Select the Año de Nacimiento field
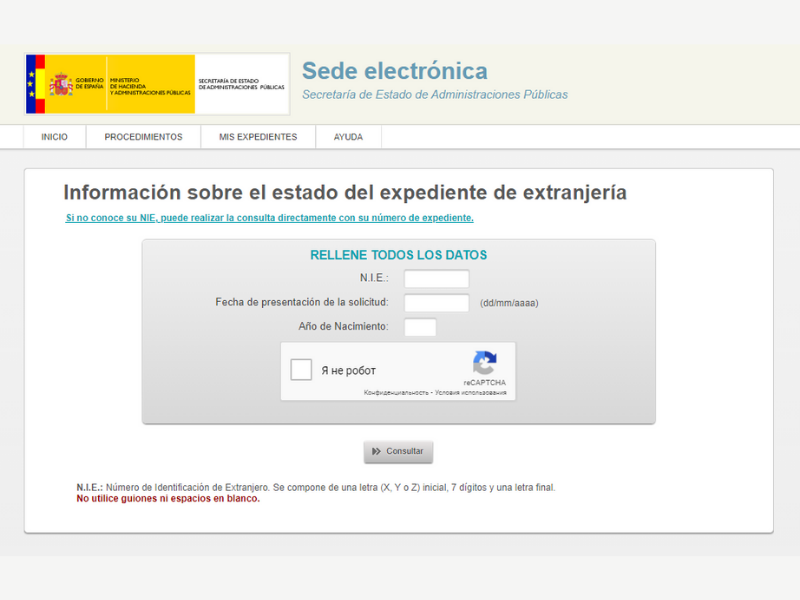 [x=420, y=327]
